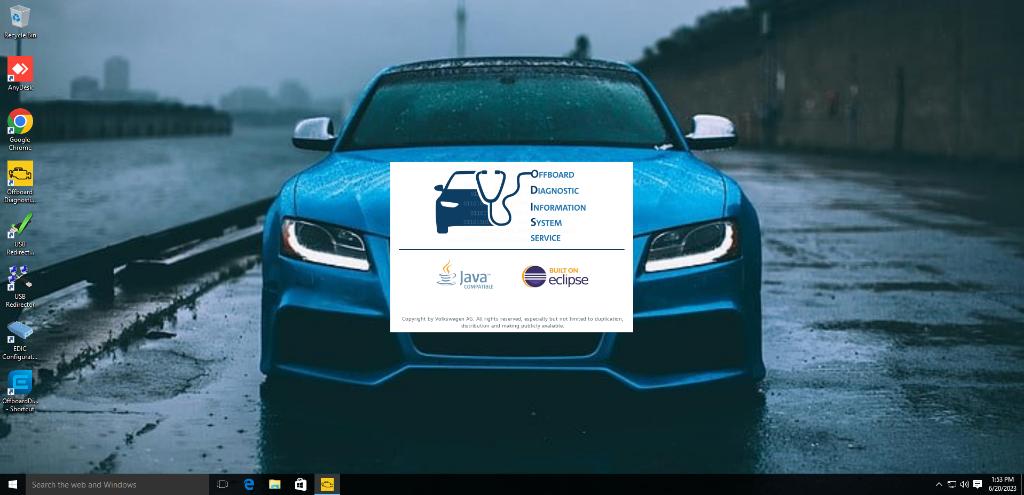Select Offboard Diagnostic yellow engine desktop icon

pyautogui.click(x=20, y=182)
